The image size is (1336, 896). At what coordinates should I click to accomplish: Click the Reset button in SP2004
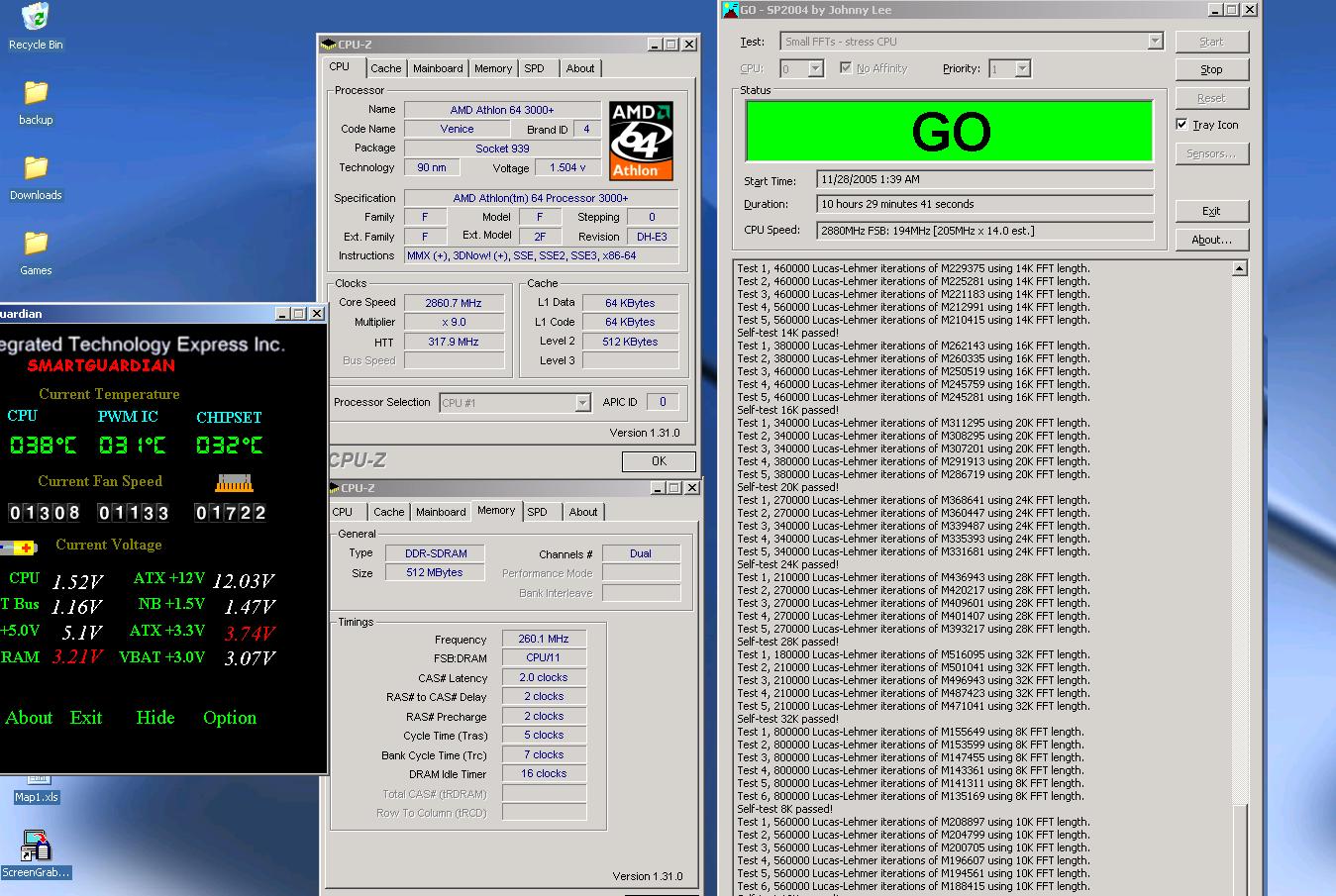(x=1211, y=98)
